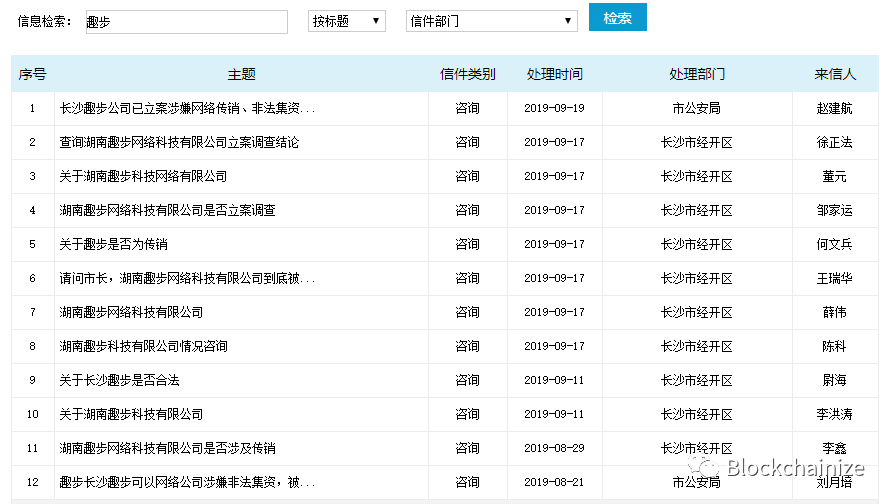This screenshot has width=893, height=504.
Task: Open letter 湖南趣步网络科技有限公司是否立案调查
Action: (x=167, y=210)
